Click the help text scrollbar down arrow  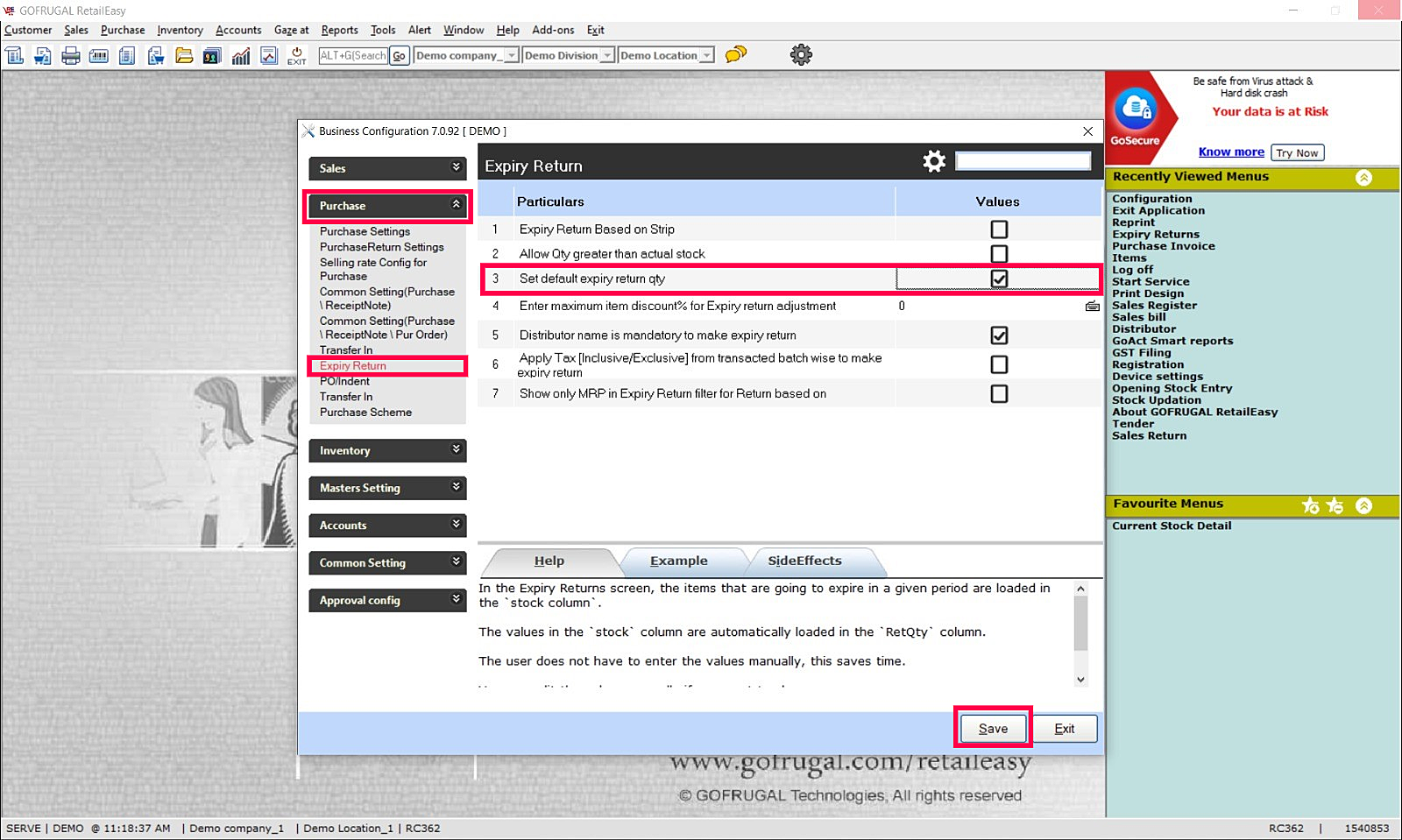[1080, 680]
